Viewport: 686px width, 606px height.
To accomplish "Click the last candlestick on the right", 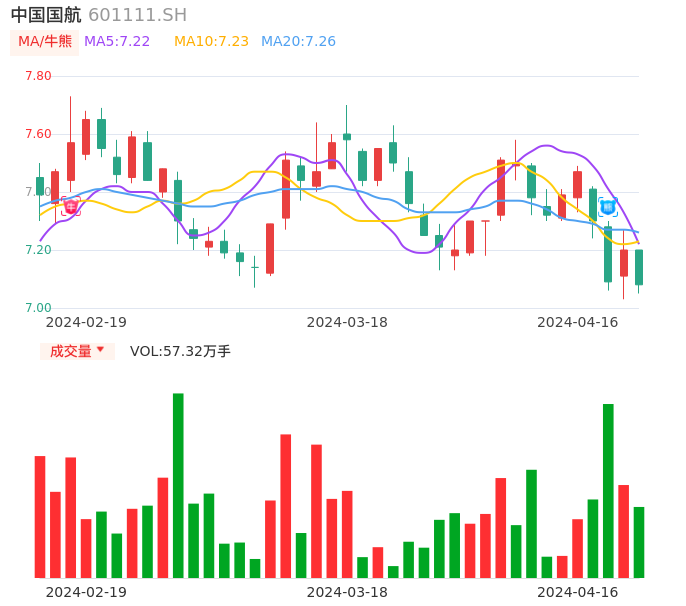I will [639, 267].
